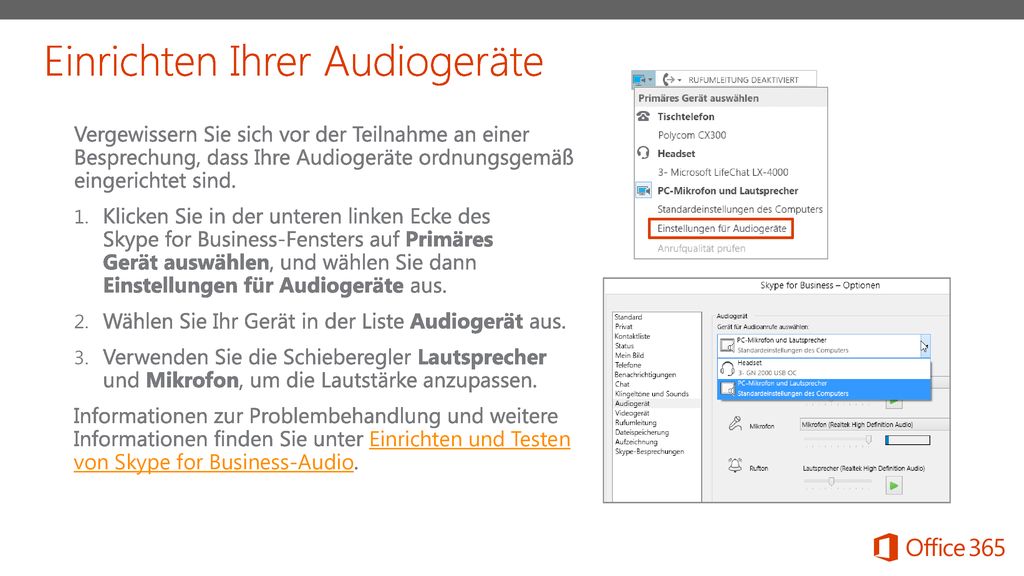
Task: Select Audiogerät in the options list
Action: tap(632, 404)
